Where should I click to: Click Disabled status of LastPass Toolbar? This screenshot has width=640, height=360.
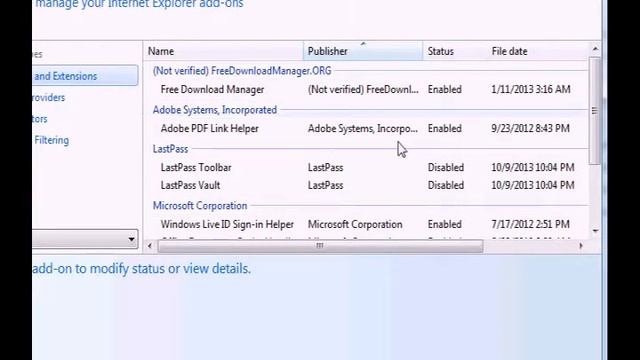[446, 167]
